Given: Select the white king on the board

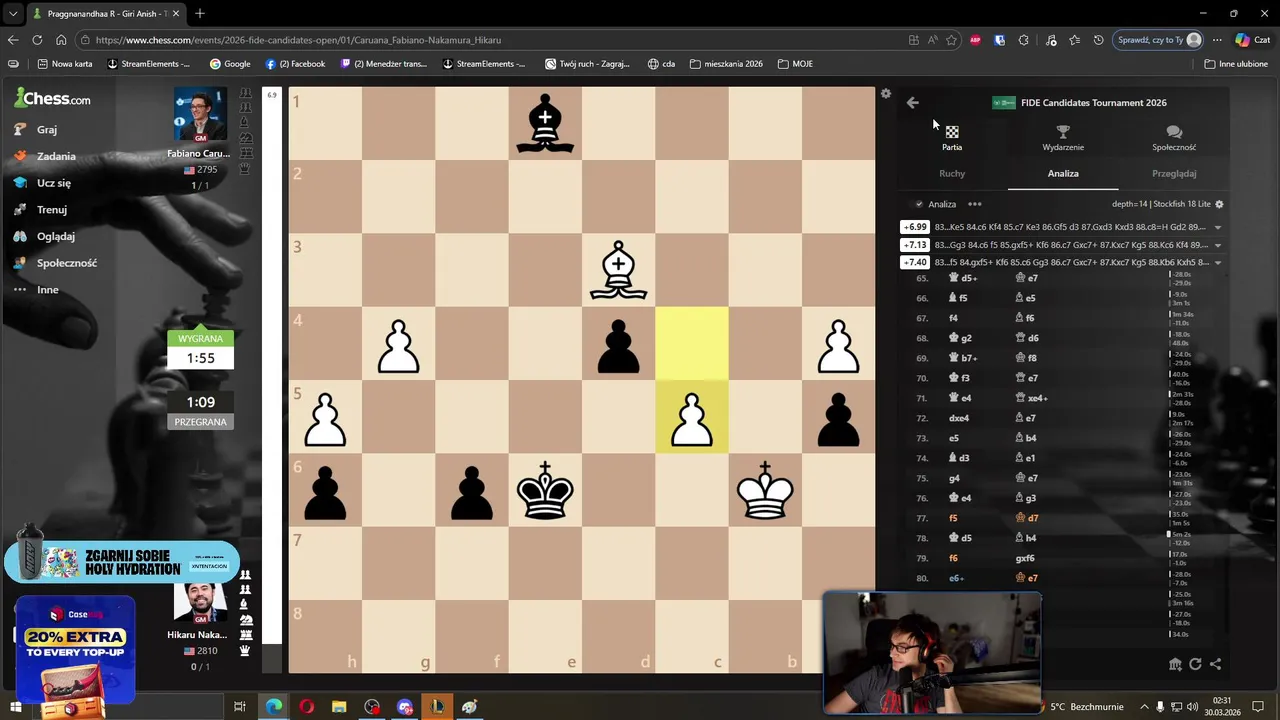Looking at the screenshot, I should tap(765, 490).
